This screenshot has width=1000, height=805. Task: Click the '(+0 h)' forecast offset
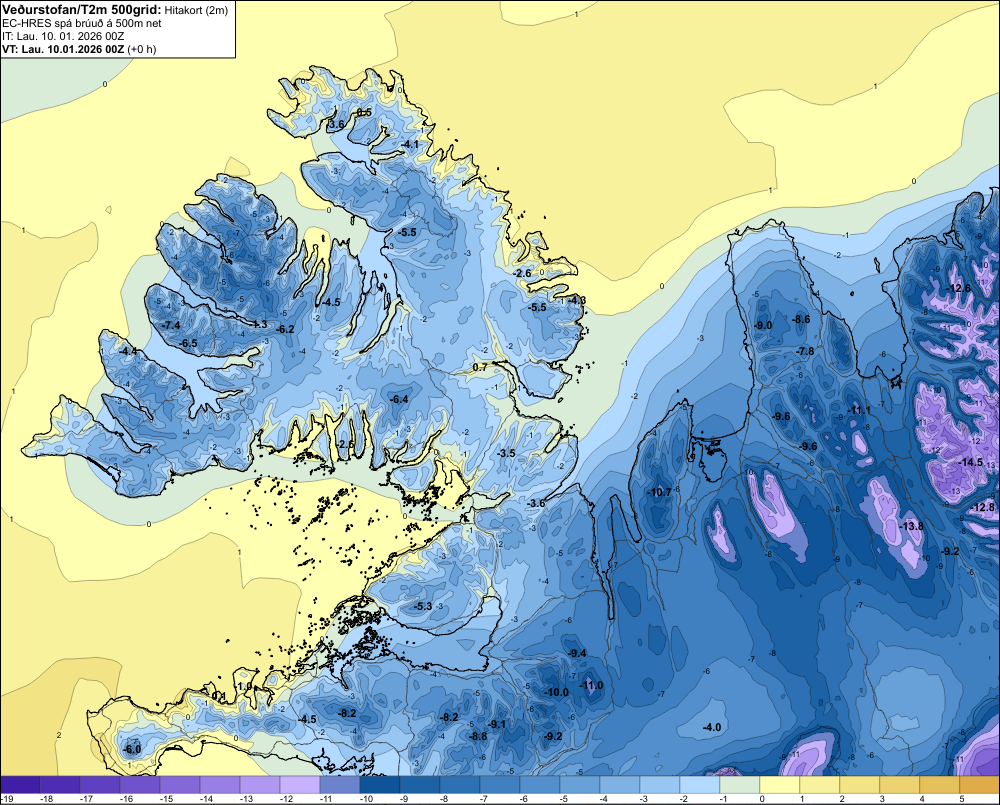click(142, 49)
